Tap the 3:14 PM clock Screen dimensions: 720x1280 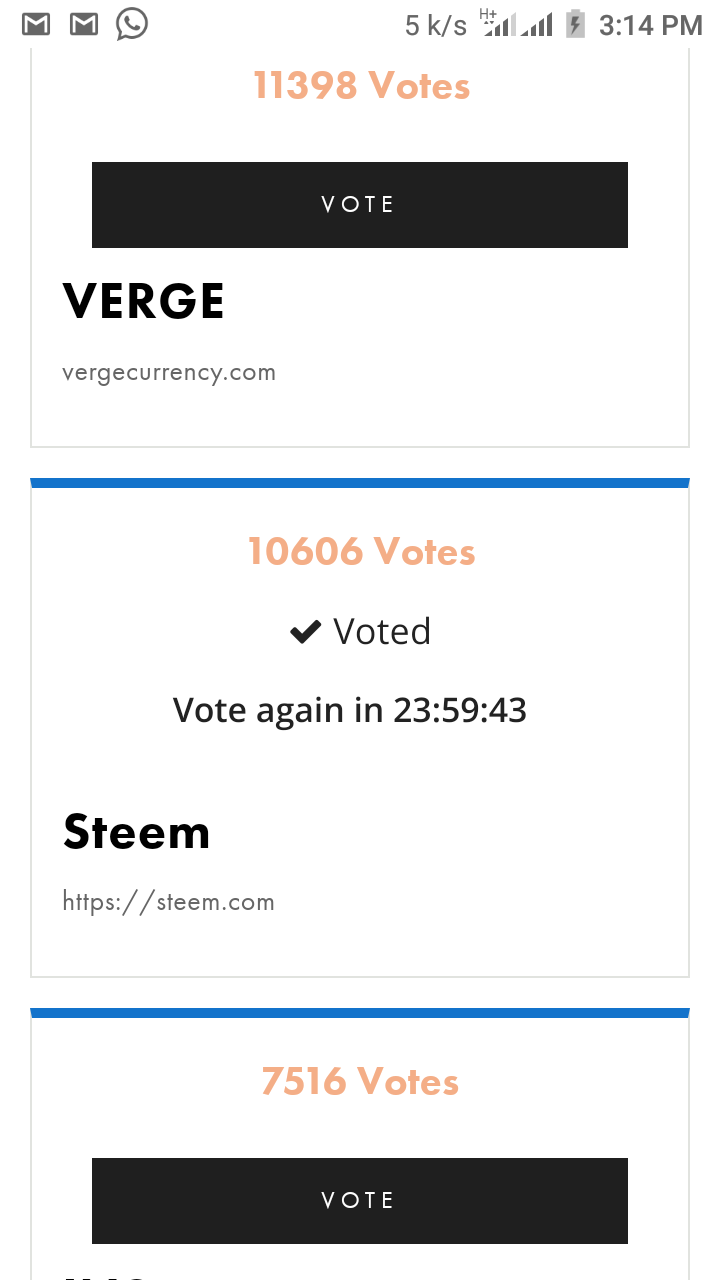pyautogui.click(x=650, y=26)
